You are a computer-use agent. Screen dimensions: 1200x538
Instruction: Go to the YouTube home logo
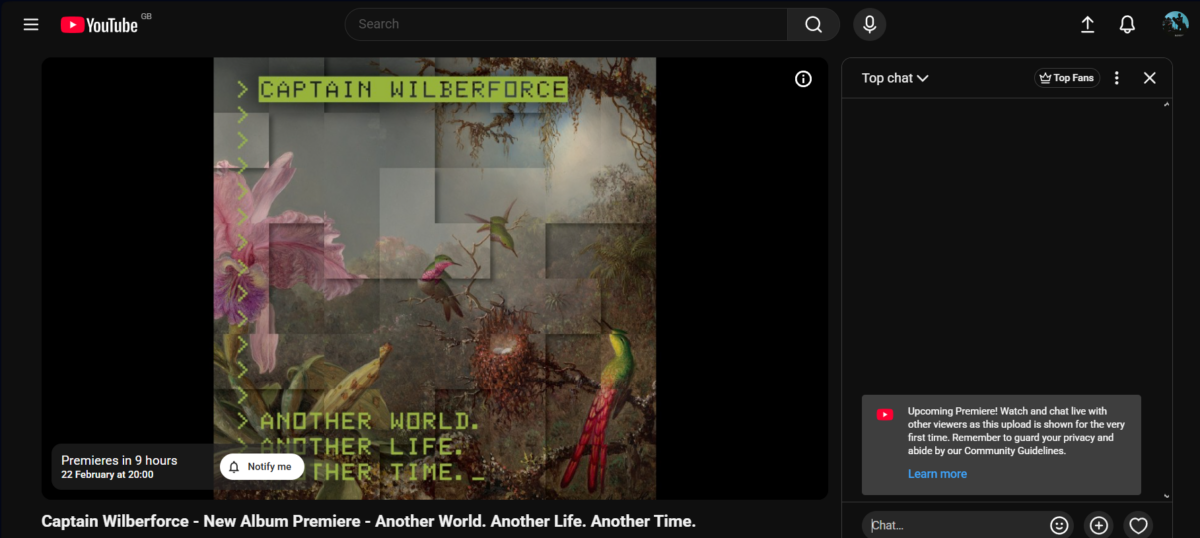click(x=99, y=25)
